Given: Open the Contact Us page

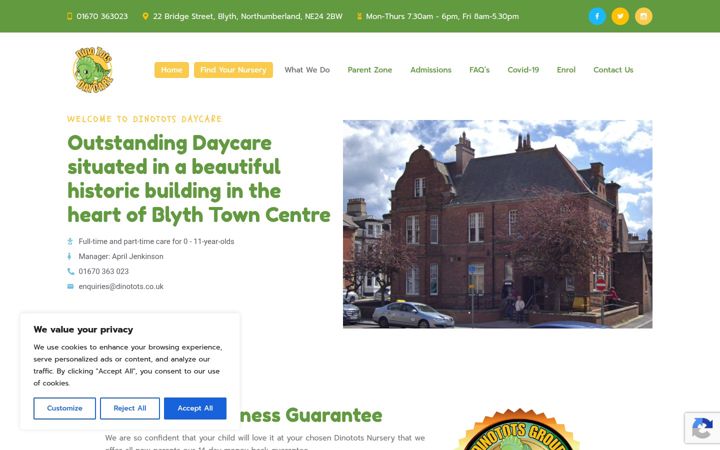Looking at the screenshot, I should point(613,70).
